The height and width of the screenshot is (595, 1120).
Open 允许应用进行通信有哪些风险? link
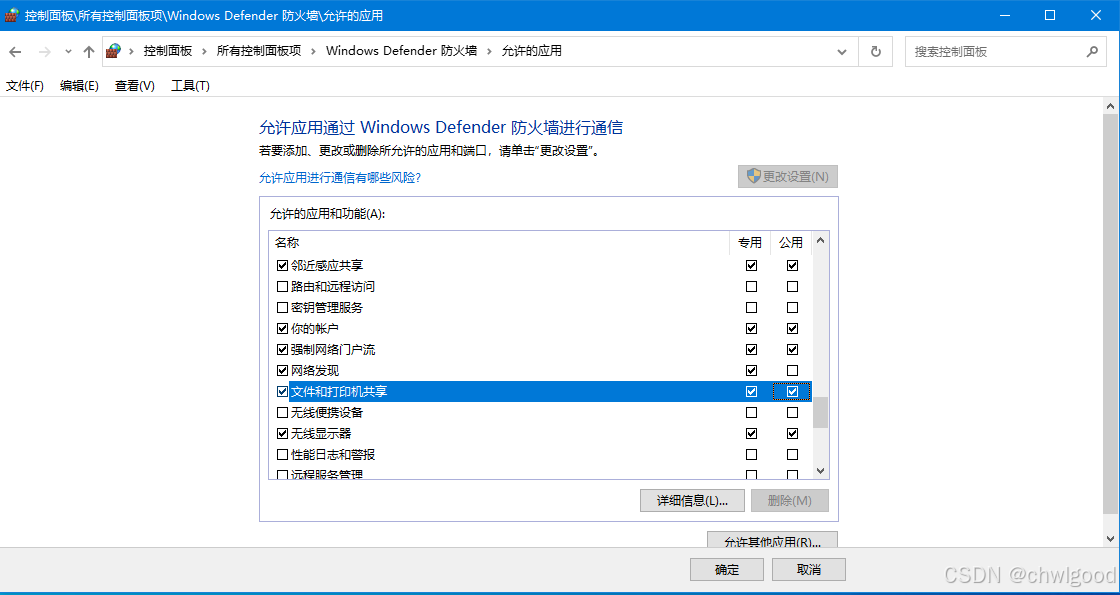(x=340, y=177)
